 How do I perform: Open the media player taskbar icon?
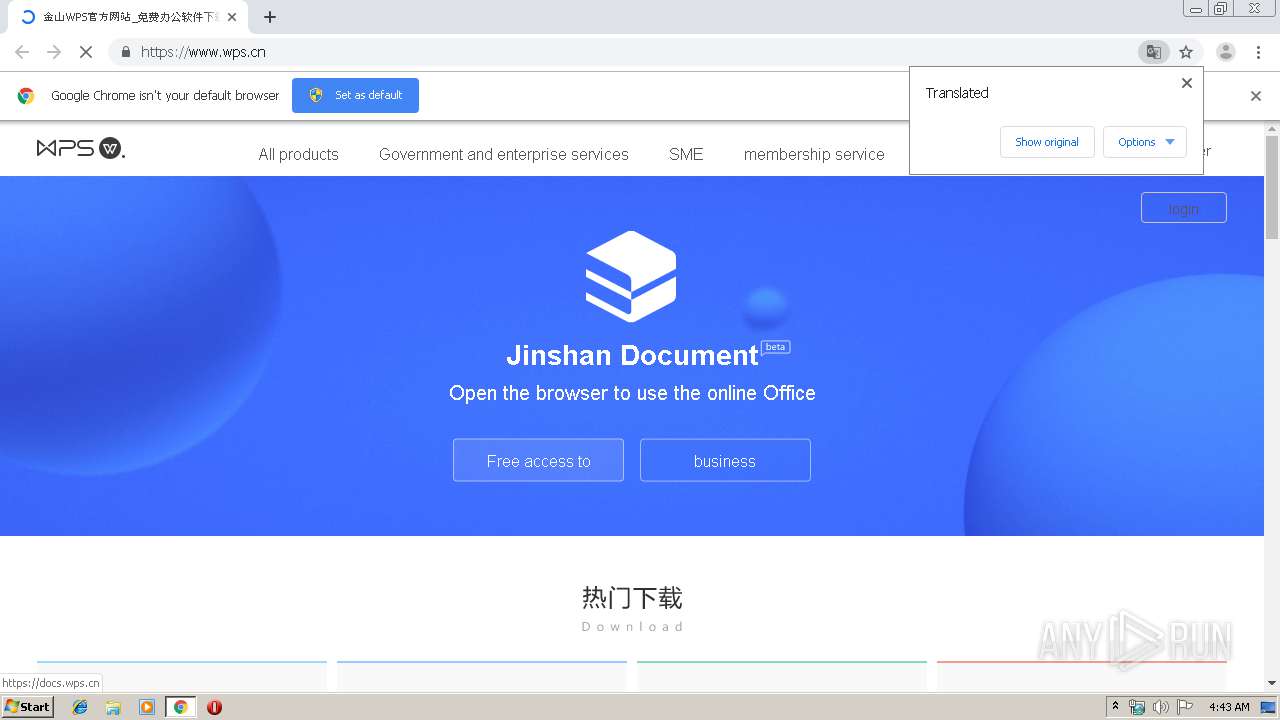pos(147,707)
